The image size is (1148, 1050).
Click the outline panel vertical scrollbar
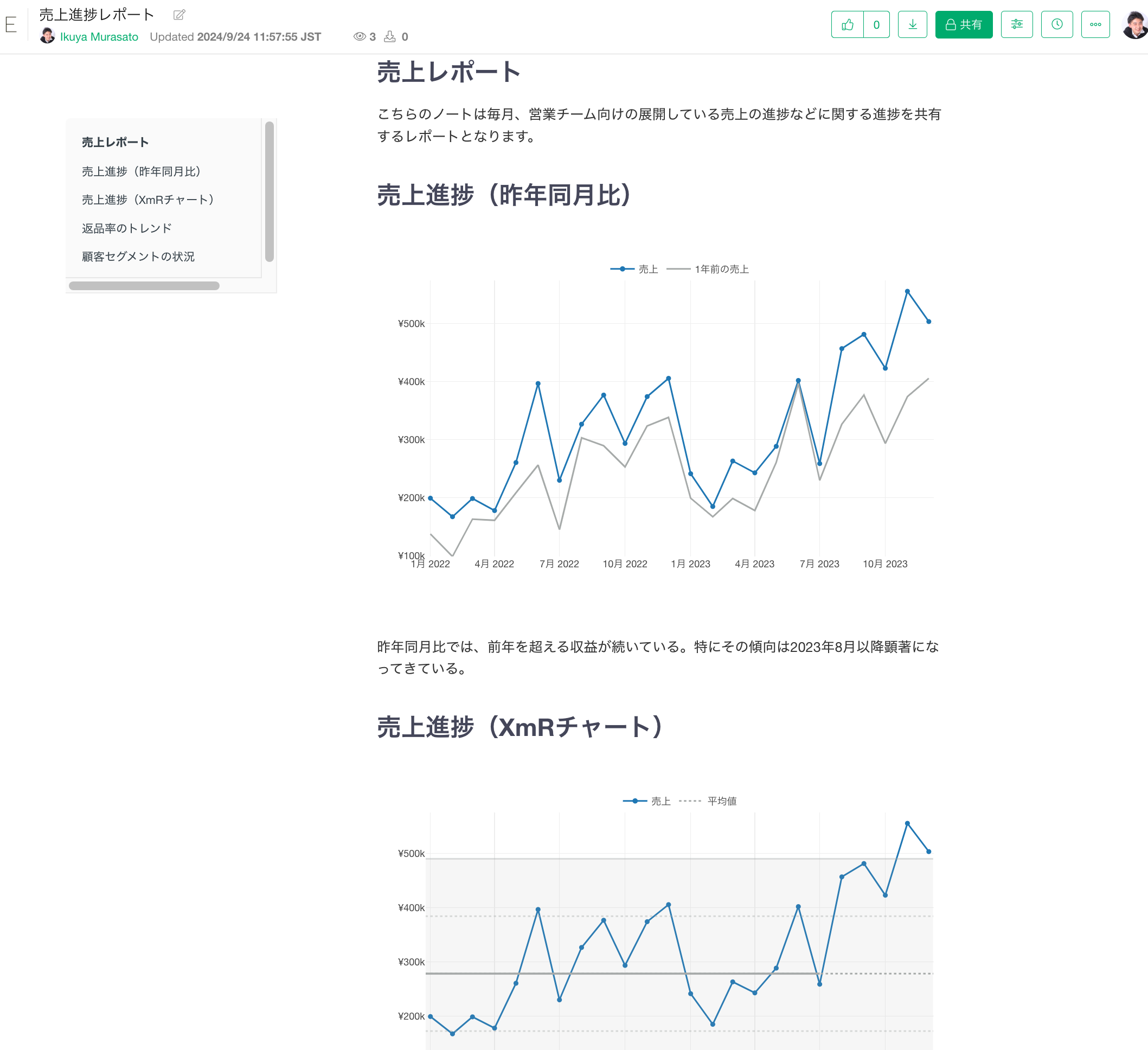pyautogui.click(x=270, y=191)
